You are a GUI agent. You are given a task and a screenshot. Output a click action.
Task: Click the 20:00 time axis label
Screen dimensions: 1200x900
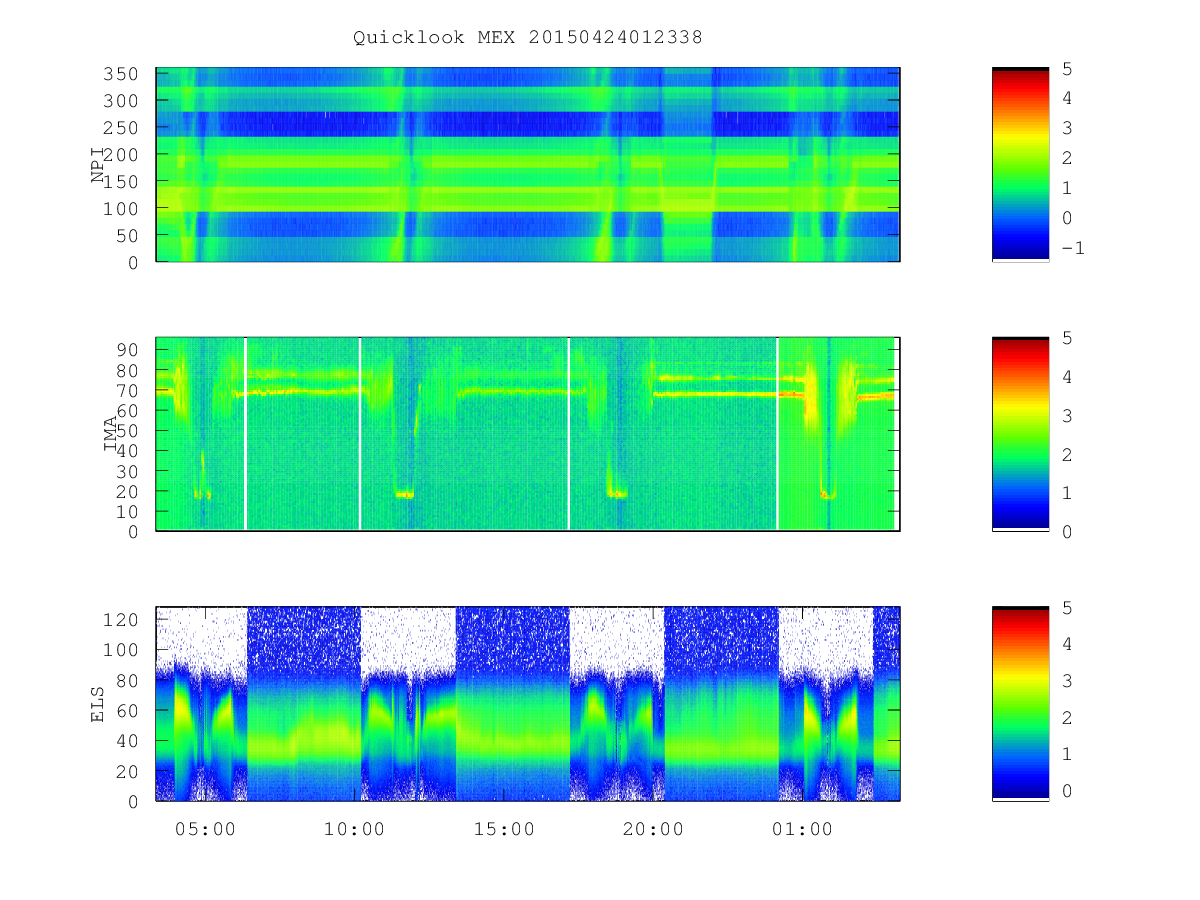653,829
